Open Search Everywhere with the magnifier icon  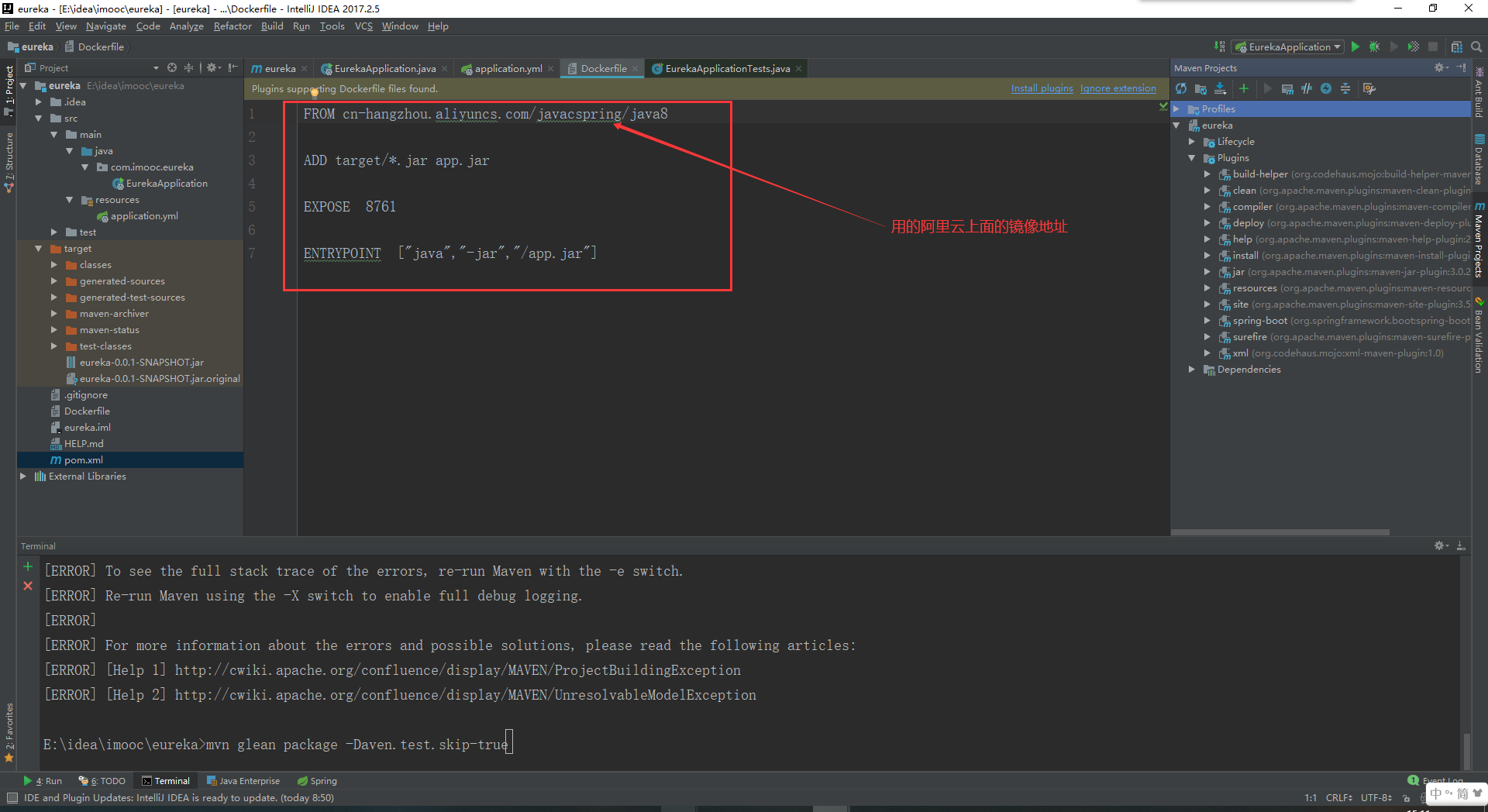(1476, 46)
